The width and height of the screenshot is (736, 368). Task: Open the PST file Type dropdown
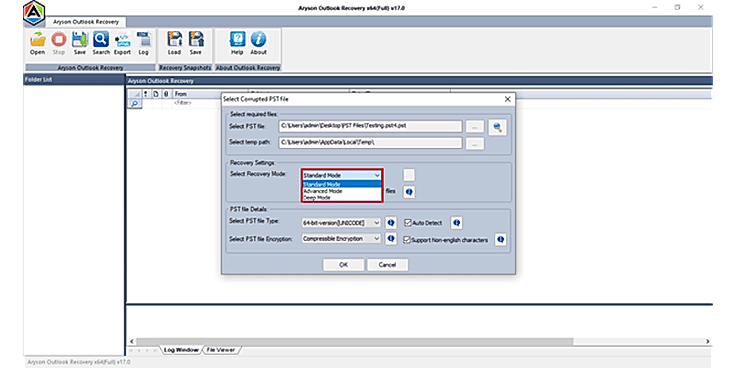point(341,223)
